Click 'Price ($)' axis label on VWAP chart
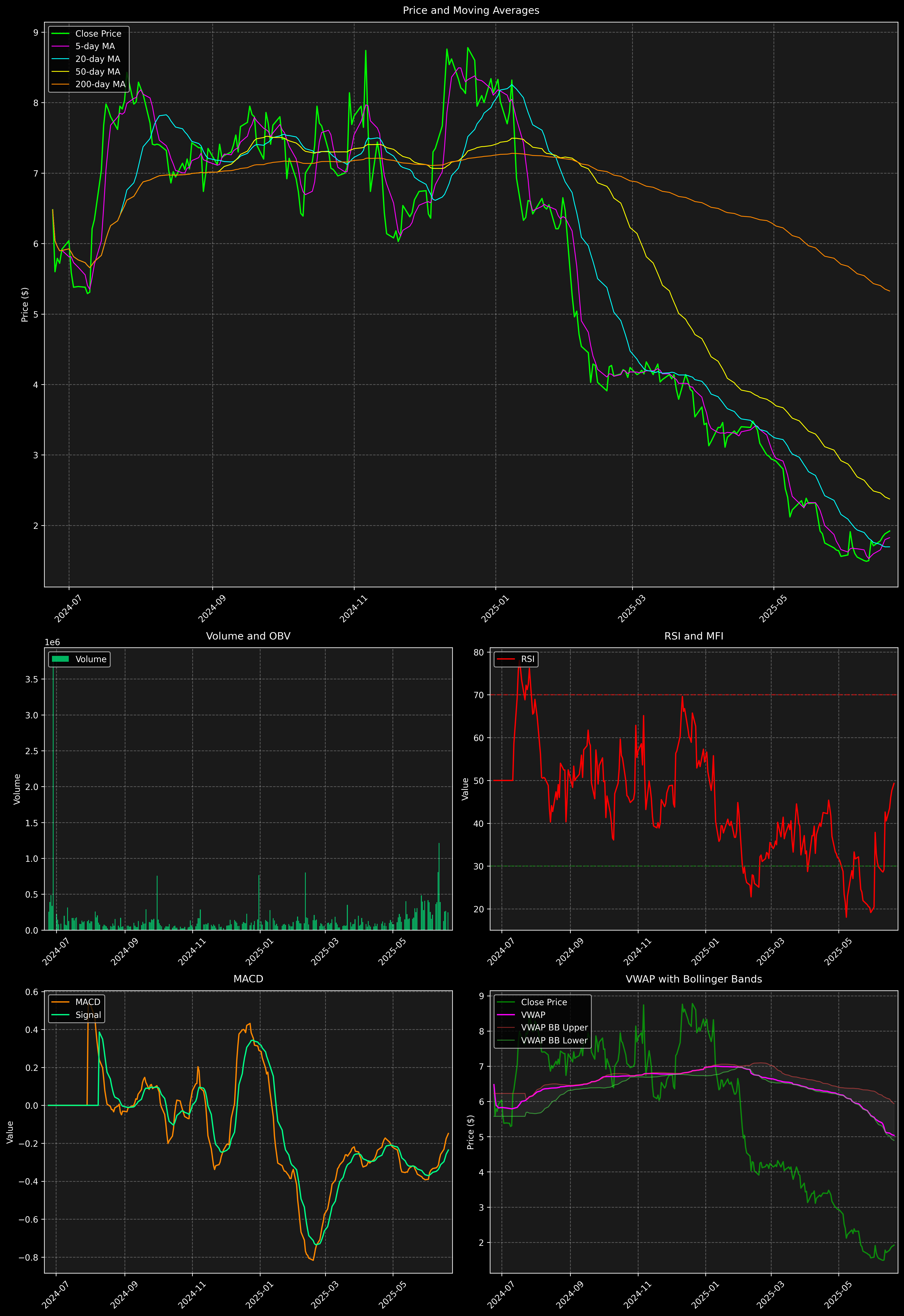Screen dimensions: 904x1316 click(x=471, y=1132)
